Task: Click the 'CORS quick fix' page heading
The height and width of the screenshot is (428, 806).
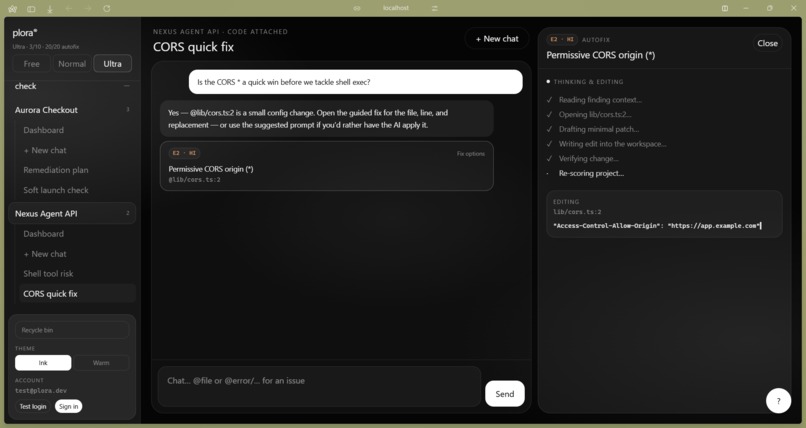Action: [193, 47]
